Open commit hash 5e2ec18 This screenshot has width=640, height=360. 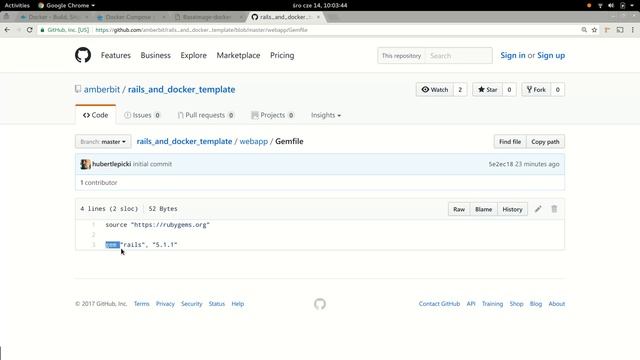[500, 164]
